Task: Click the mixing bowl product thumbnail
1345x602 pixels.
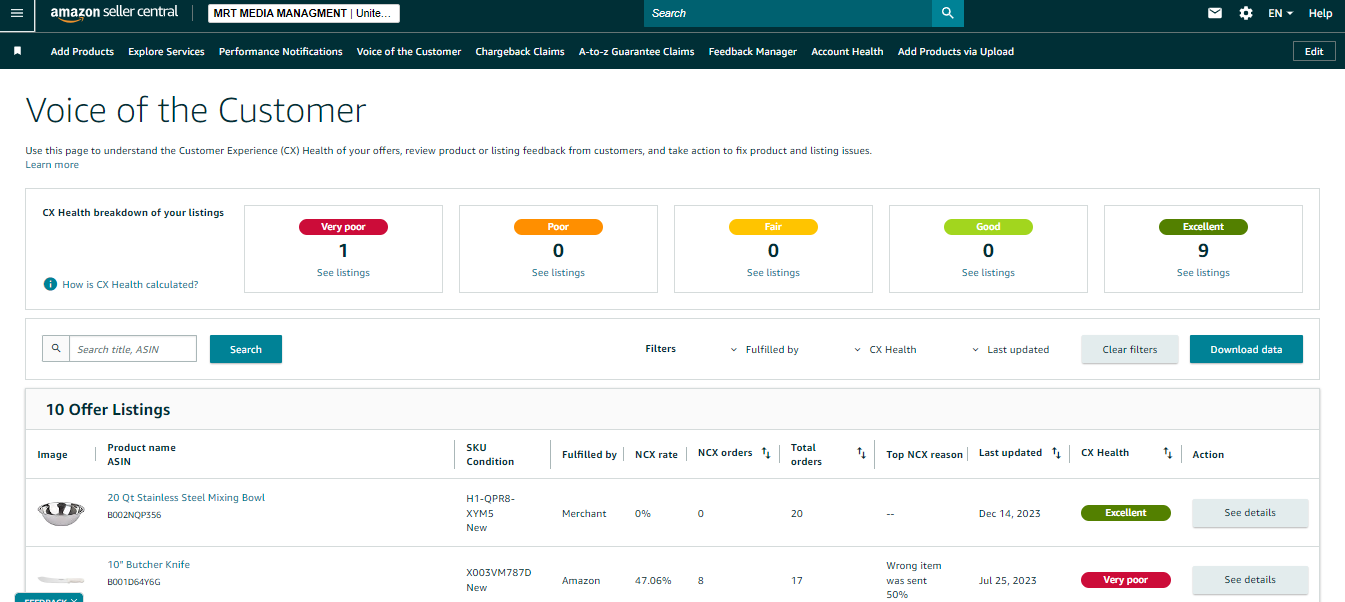Action: point(61,512)
